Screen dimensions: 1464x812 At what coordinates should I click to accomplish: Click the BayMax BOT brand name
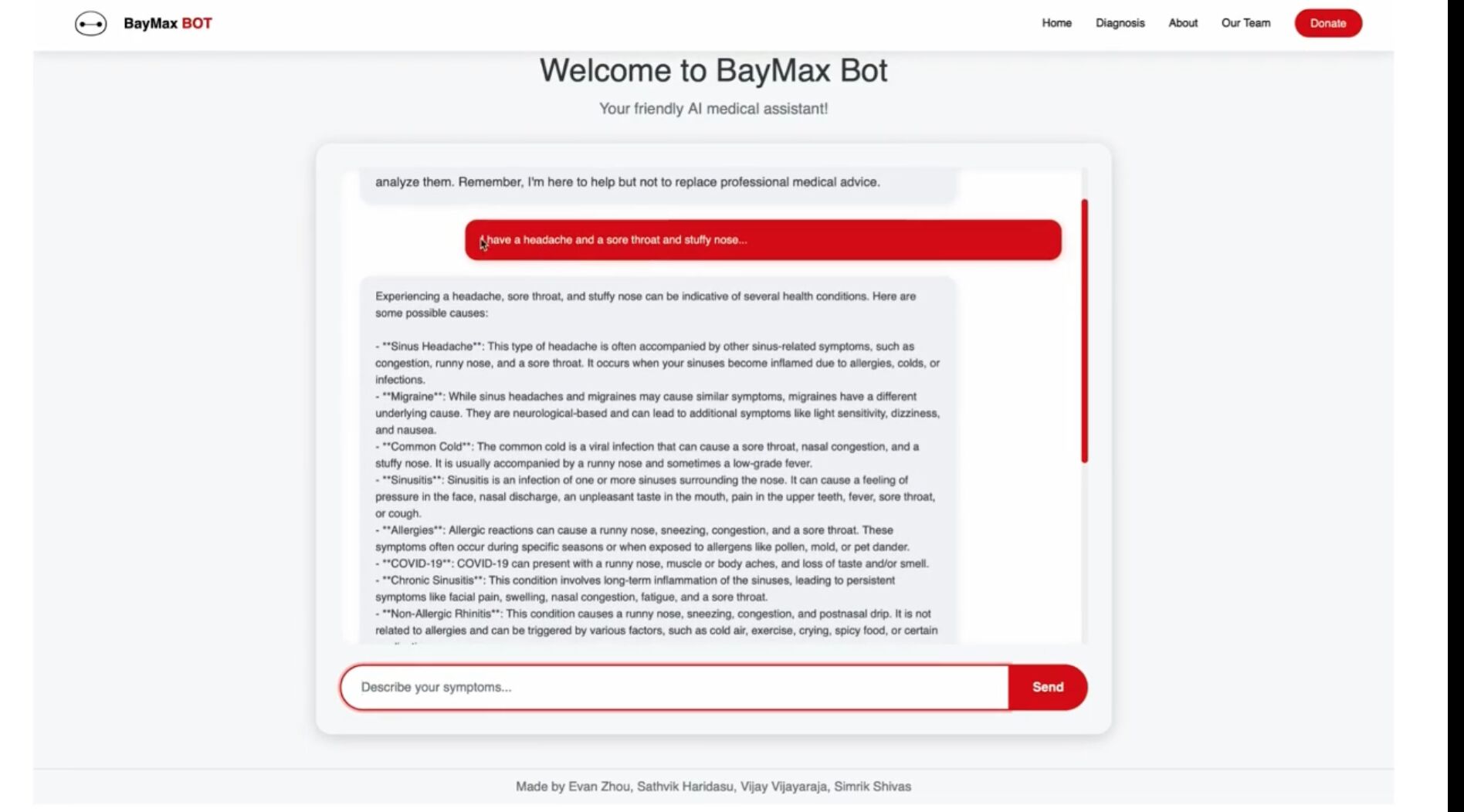(168, 24)
